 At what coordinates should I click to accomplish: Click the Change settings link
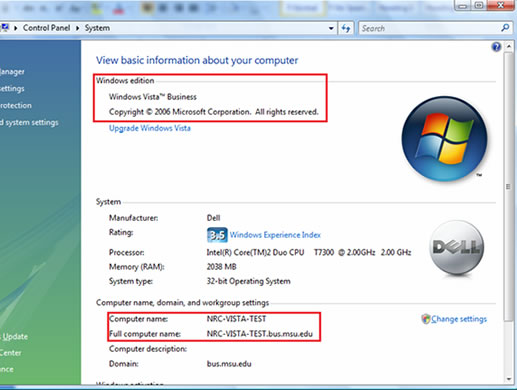459,319
